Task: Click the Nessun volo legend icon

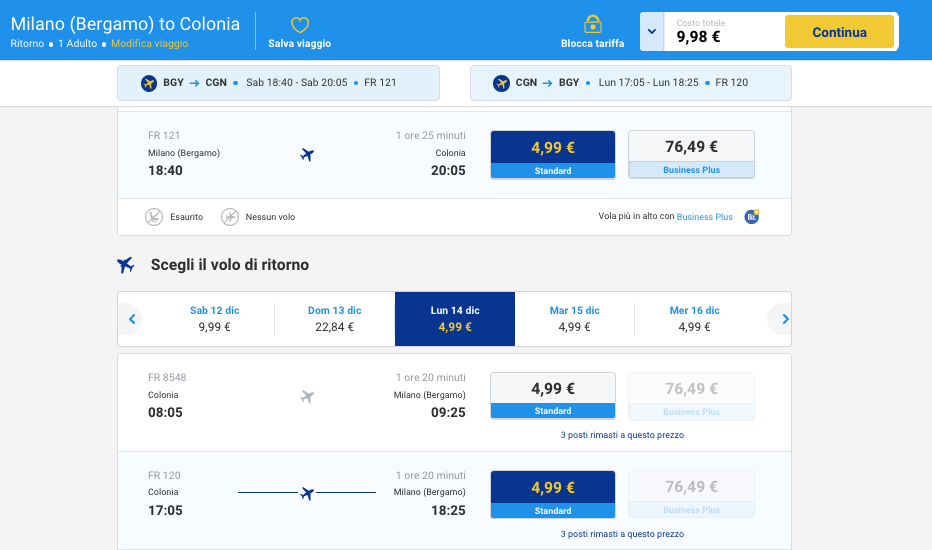Action: click(x=230, y=217)
